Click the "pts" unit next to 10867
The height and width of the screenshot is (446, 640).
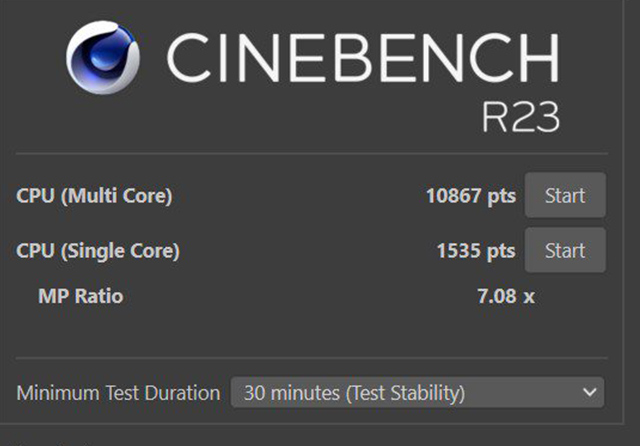[501, 196]
